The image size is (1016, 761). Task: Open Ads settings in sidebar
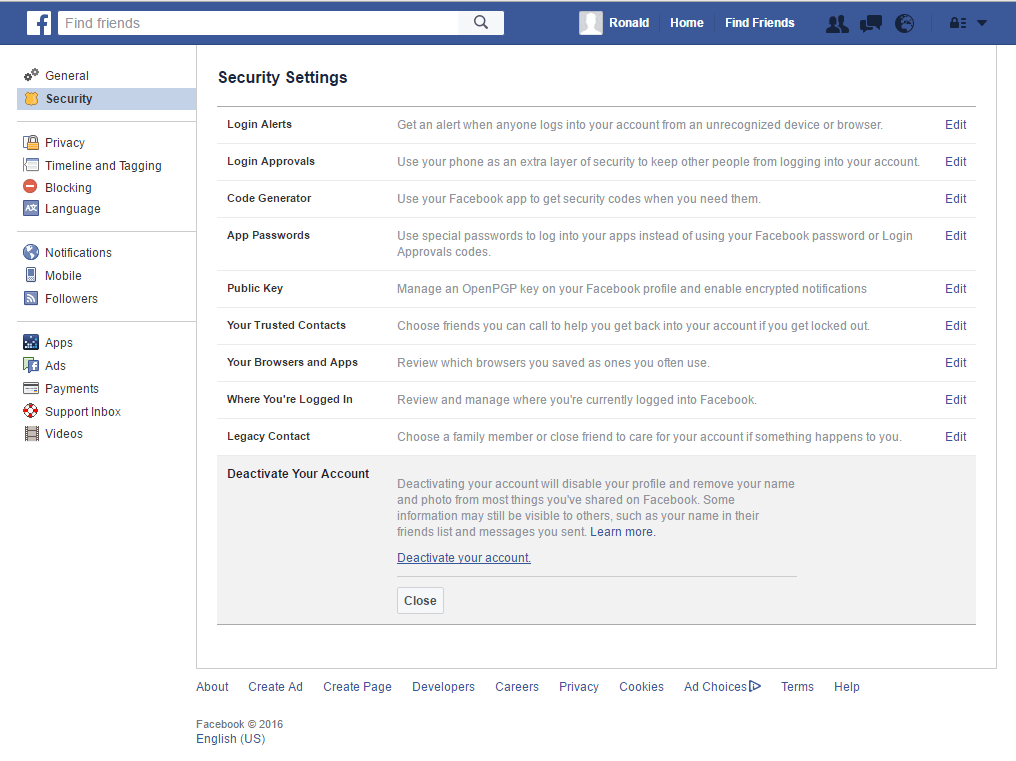(x=55, y=366)
